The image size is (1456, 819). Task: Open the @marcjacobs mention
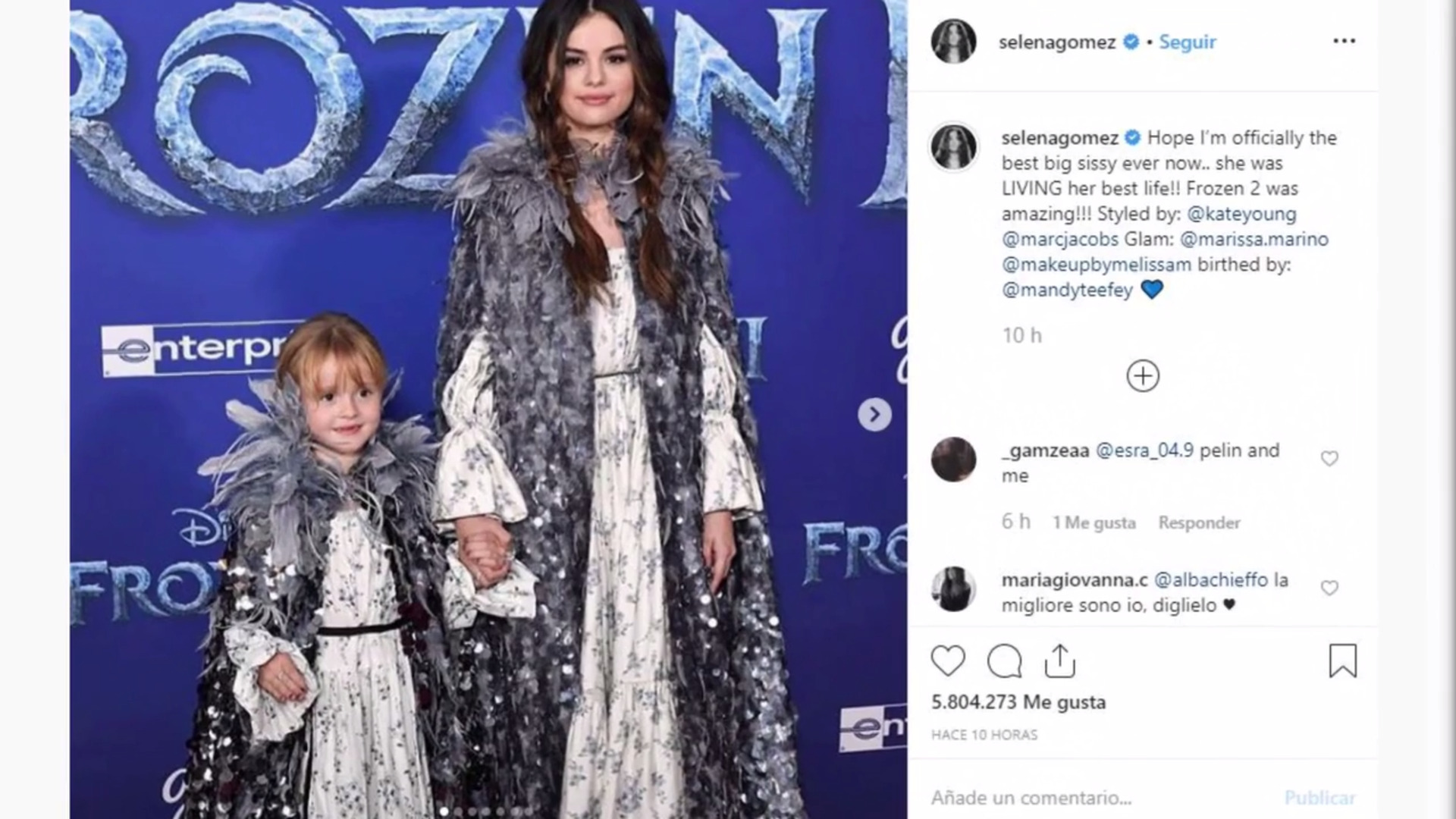tap(1060, 239)
